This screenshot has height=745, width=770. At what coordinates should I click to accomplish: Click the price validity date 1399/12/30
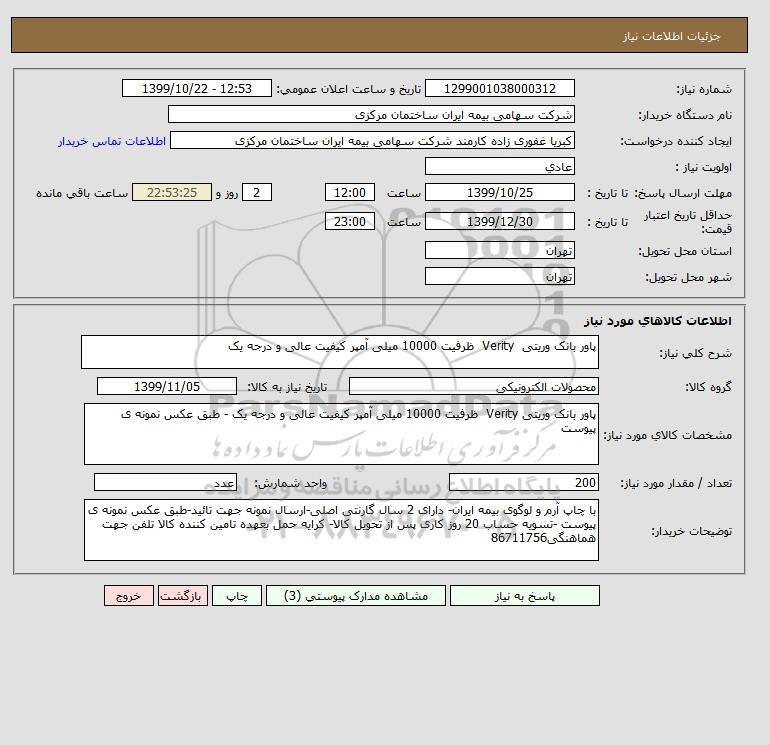pos(499,221)
